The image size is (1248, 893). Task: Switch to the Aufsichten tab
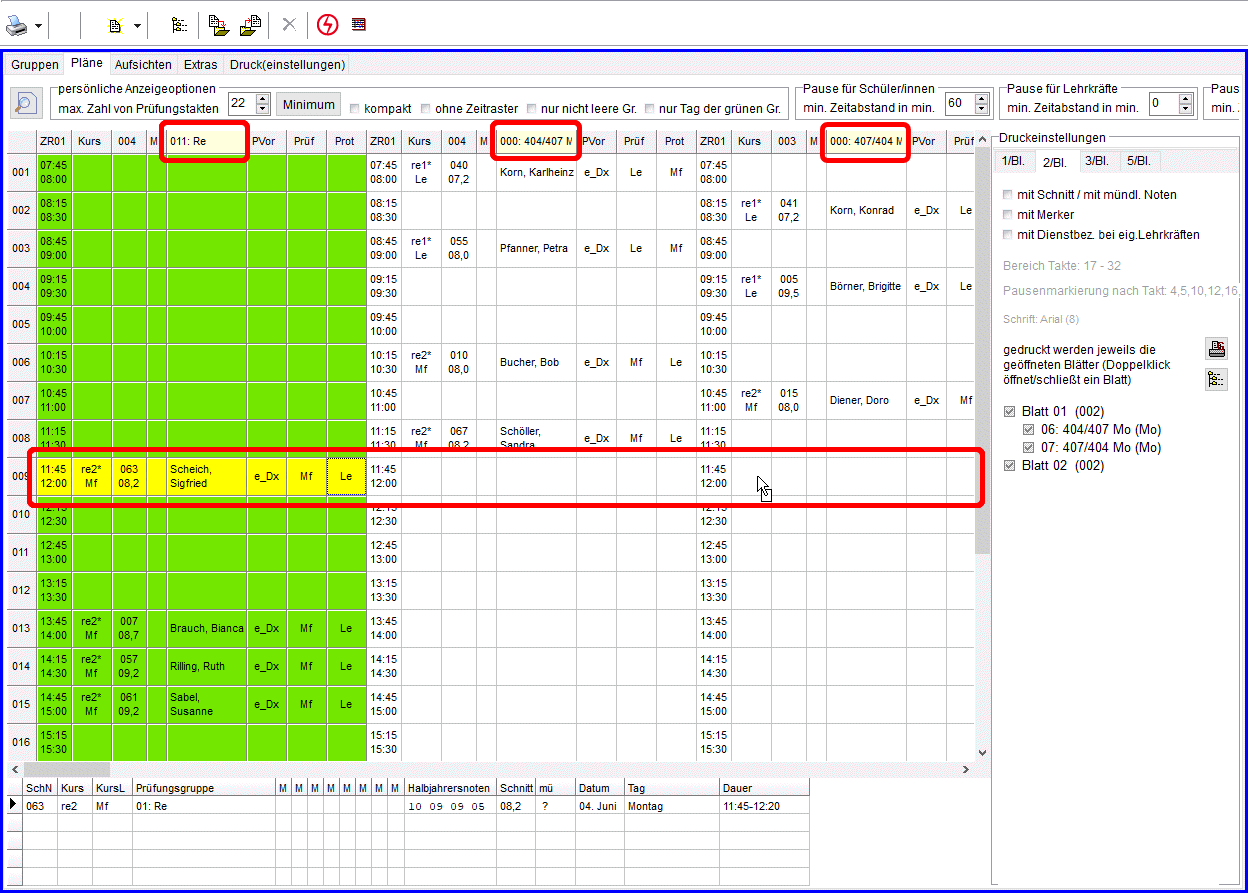click(x=143, y=65)
